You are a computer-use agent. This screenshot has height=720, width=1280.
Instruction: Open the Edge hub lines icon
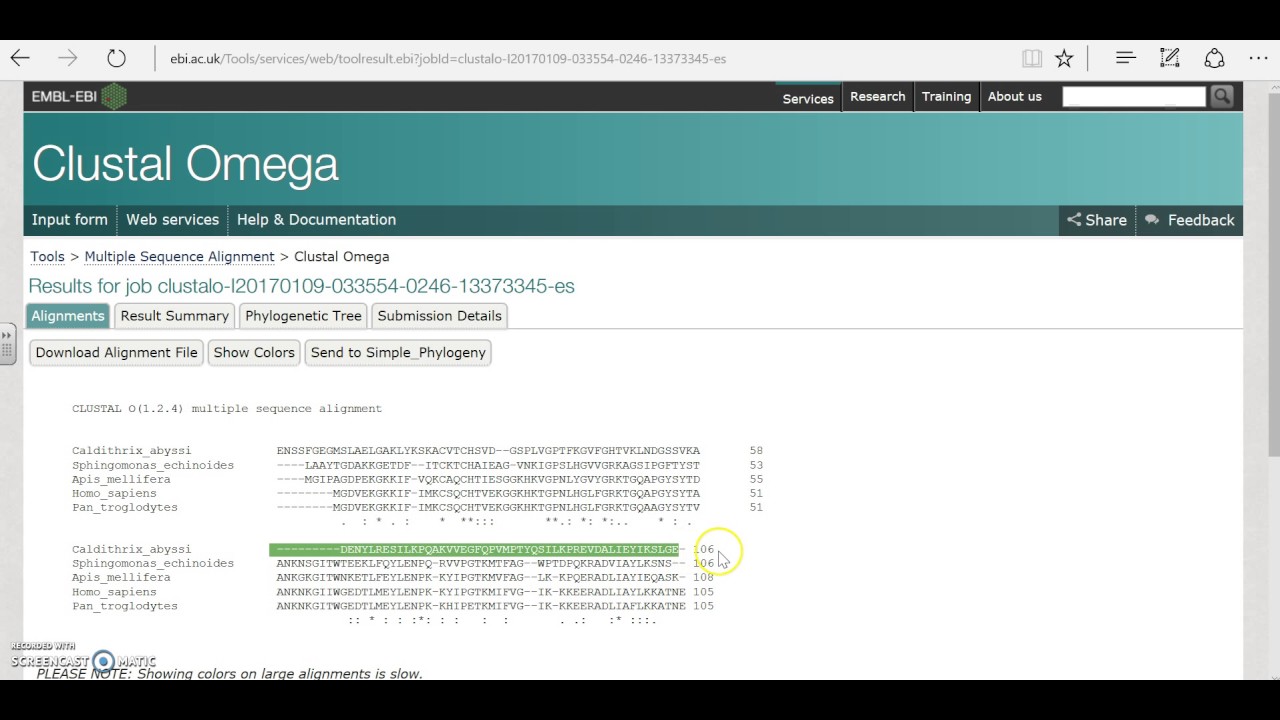pyautogui.click(x=1126, y=58)
